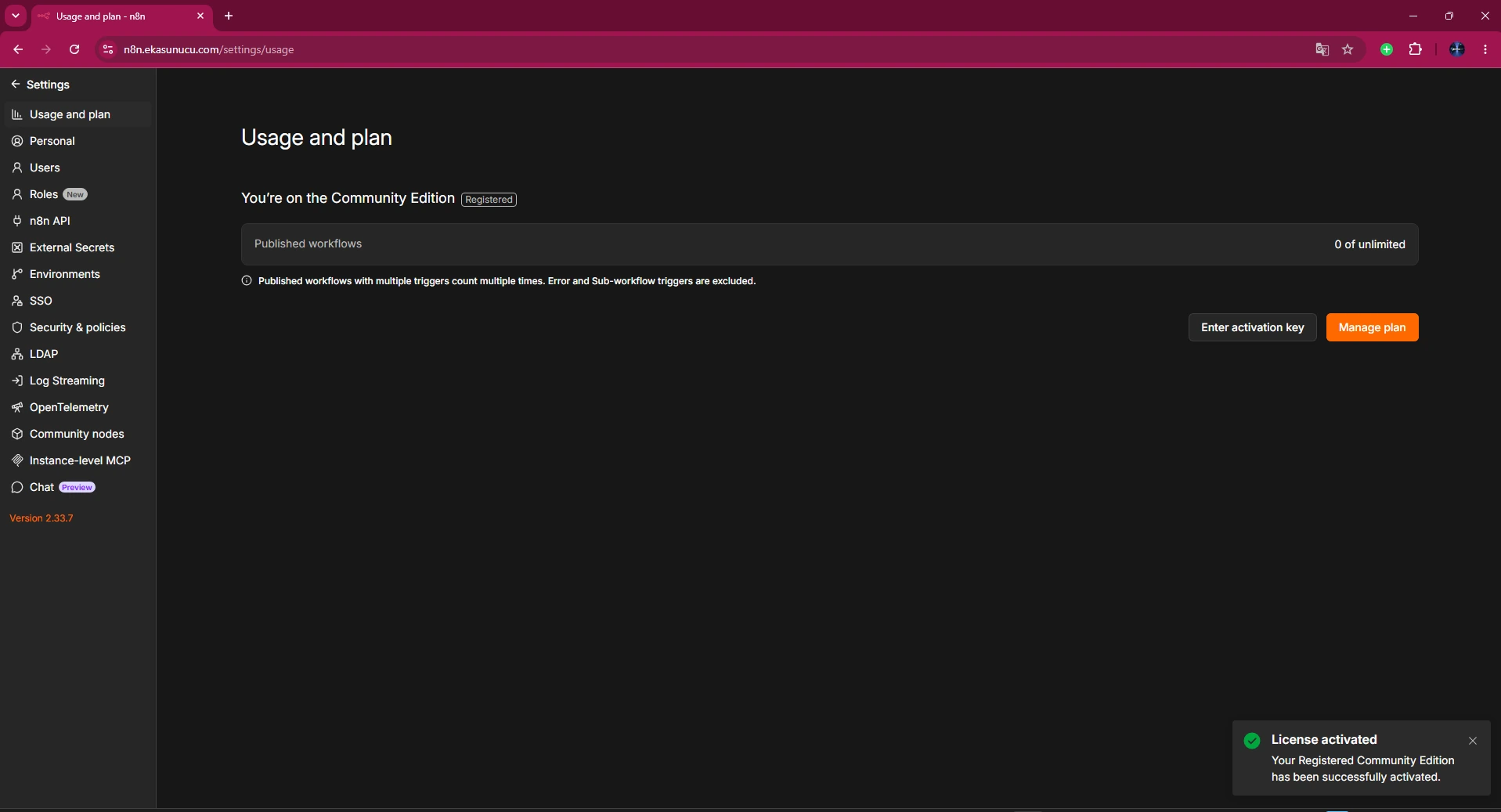Open Chat settings page
Viewport: 1501px width, 812px height.
pos(77,487)
